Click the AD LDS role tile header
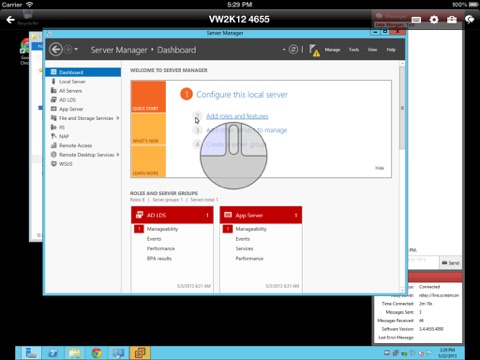Screen dimensions: 480x360 point(172,215)
